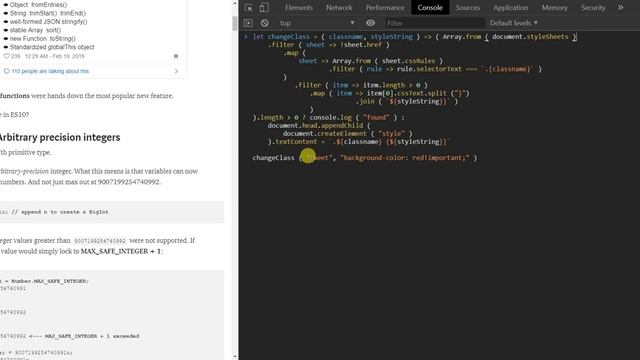Click the page scrollbar thumb
This screenshot has width=640, height=360.
point(235,23)
